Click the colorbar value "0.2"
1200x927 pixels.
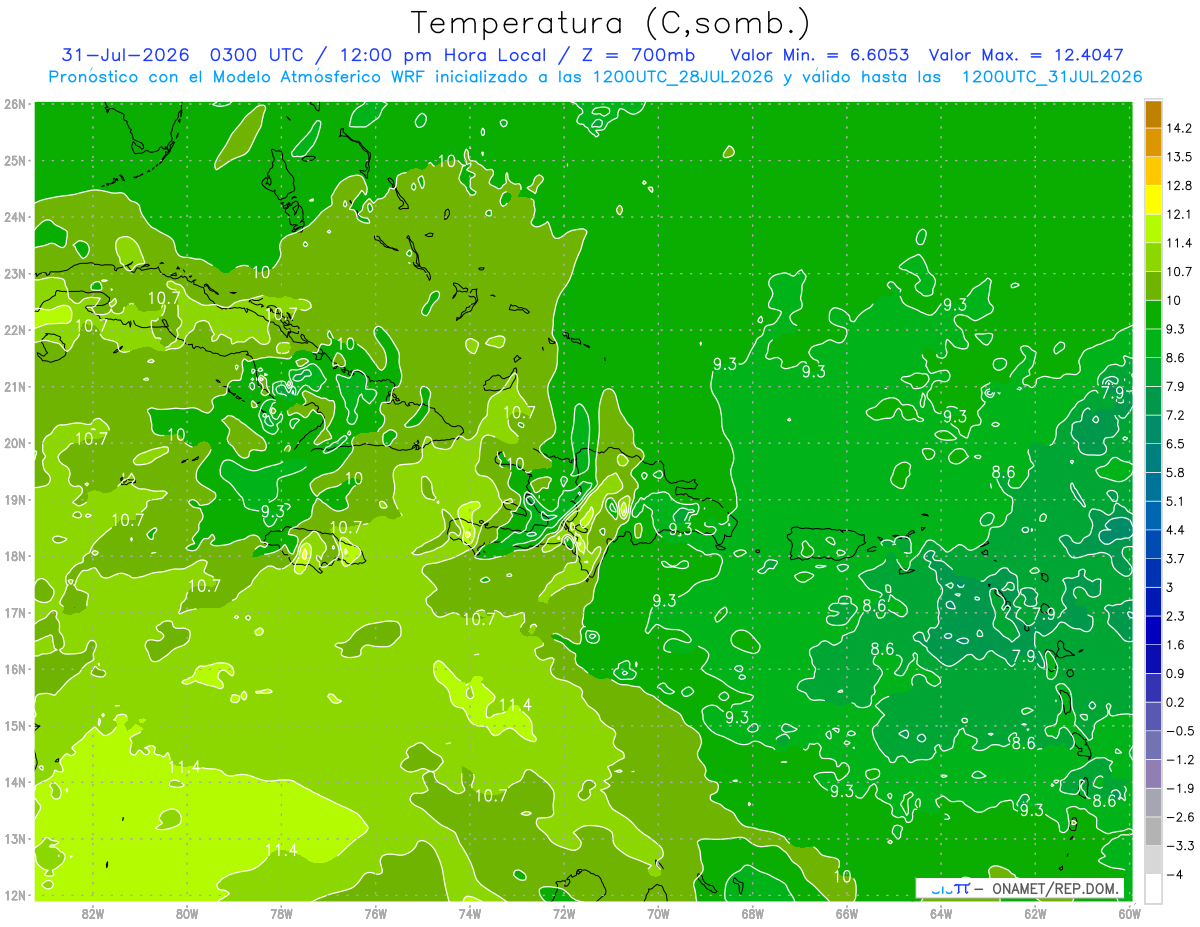coord(1176,702)
